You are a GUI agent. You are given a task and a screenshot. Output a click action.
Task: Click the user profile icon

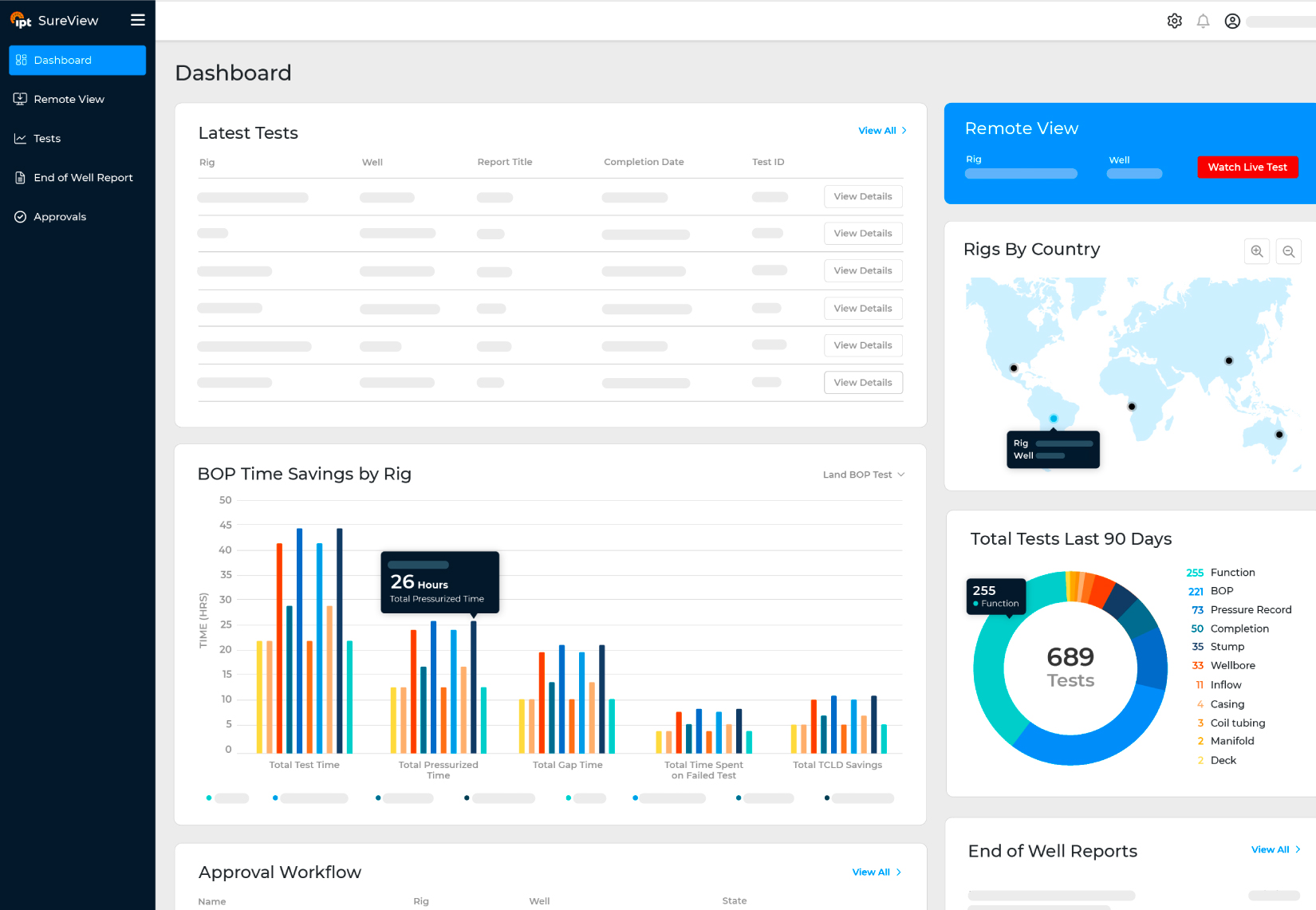click(1232, 22)
